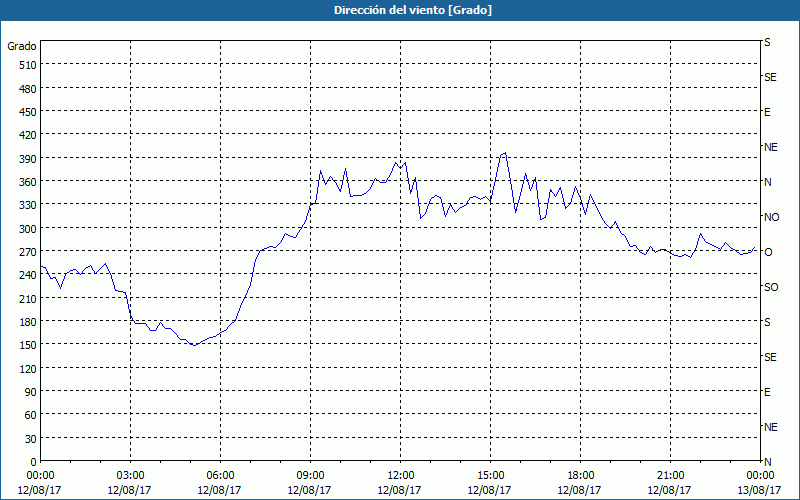Image resolution: width=800 pixels, height=500 pixels.
Task: Click the chart title Dirección del viento
Action: 399,10
